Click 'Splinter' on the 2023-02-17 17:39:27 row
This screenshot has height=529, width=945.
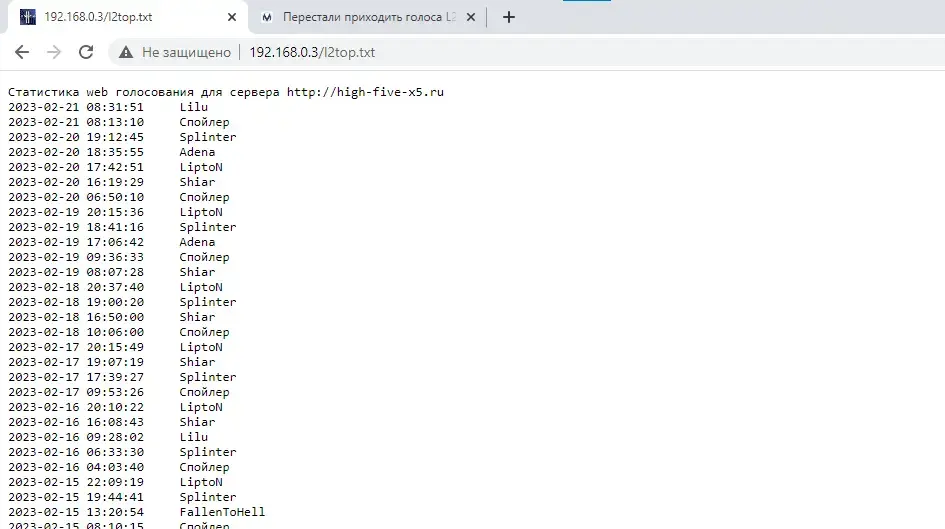pos(208,377)
